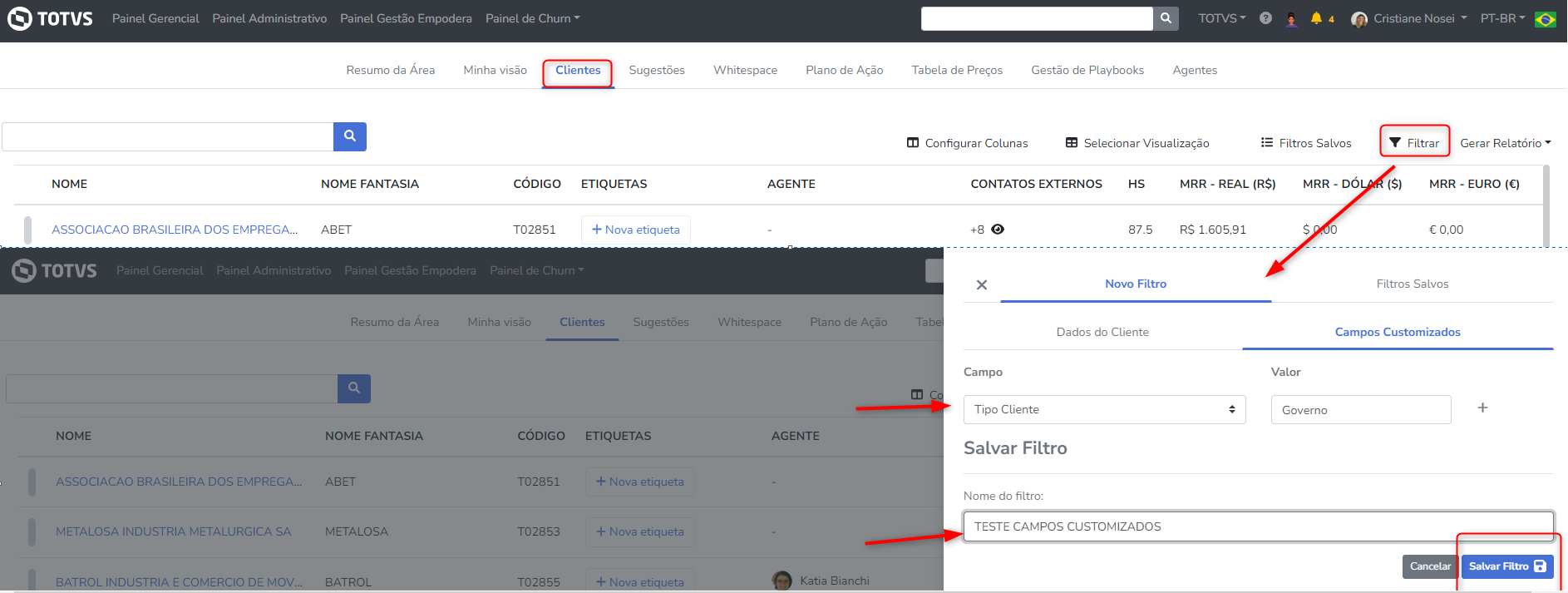The image size is (1568, 593).
Task: Open Configurar Colunas column settings
Action: 967,143
